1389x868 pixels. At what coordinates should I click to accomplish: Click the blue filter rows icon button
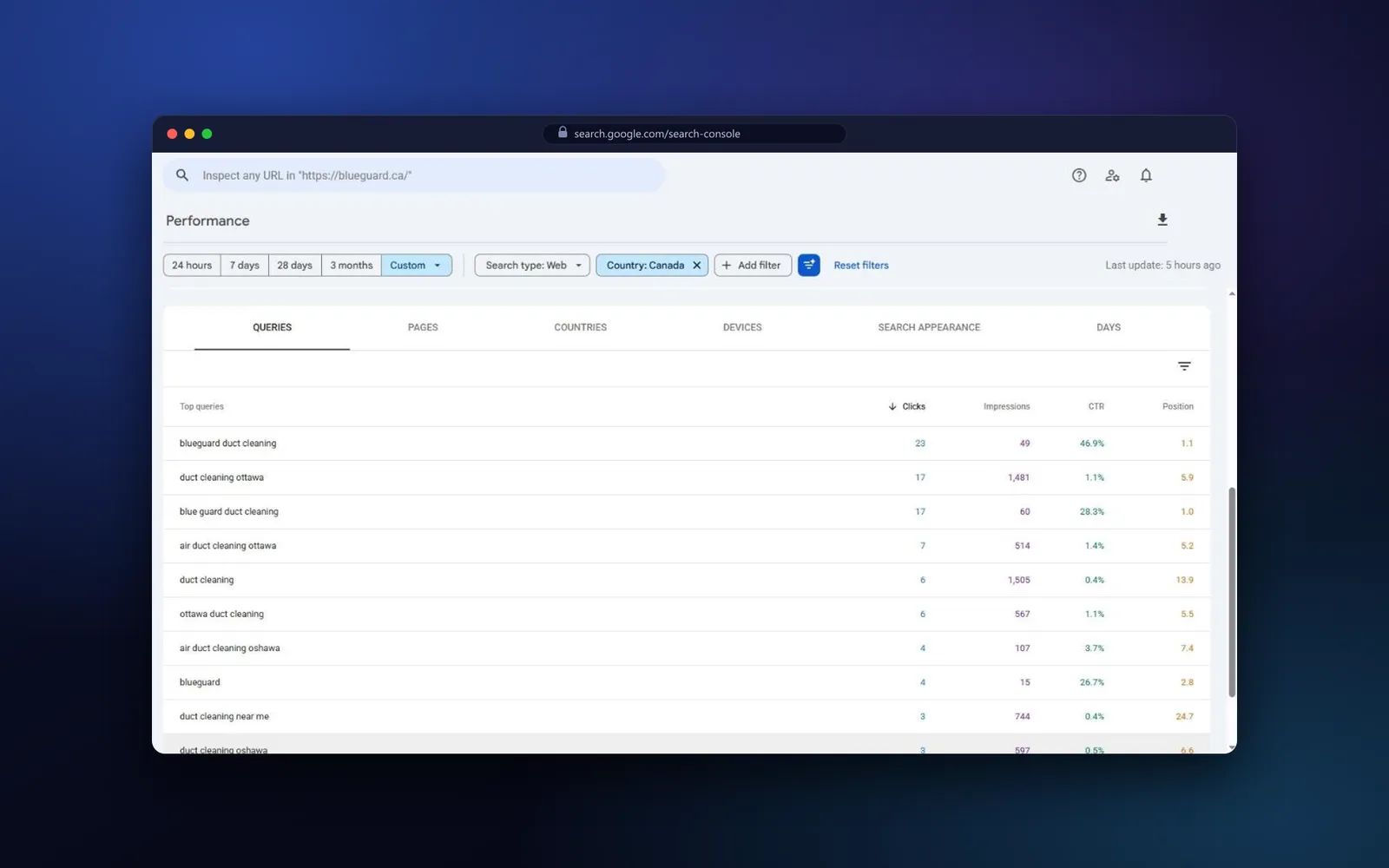pos(809,265)
